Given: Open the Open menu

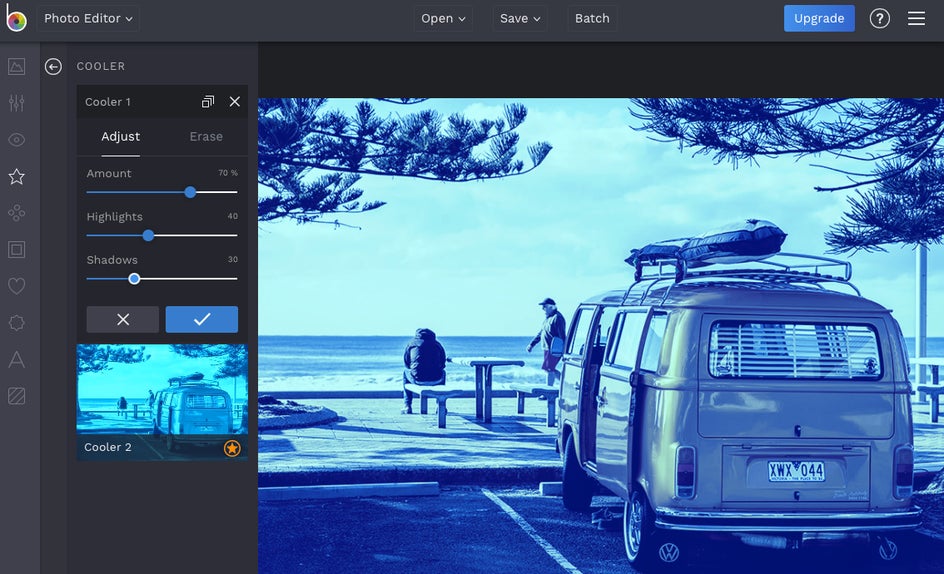Looking at the screenshot, I should 443,19.
